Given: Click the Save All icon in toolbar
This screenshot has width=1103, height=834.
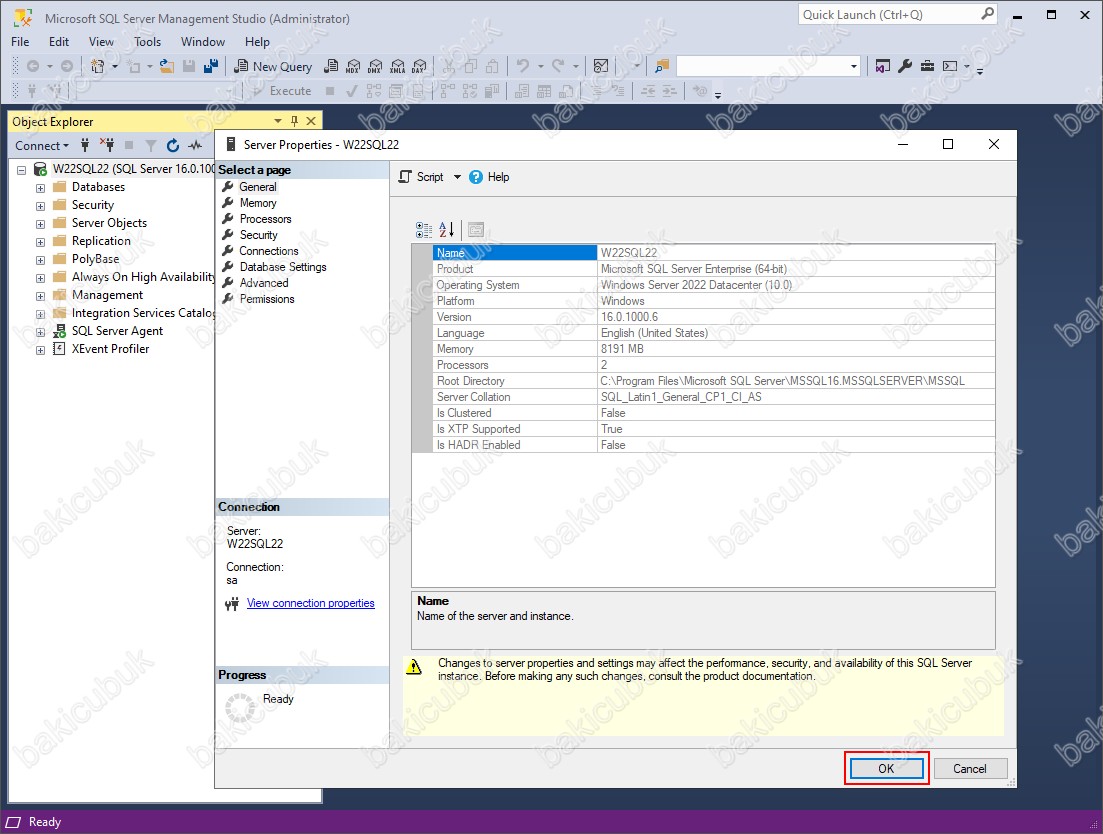Looking at the screenshot, I should (211, 66).
